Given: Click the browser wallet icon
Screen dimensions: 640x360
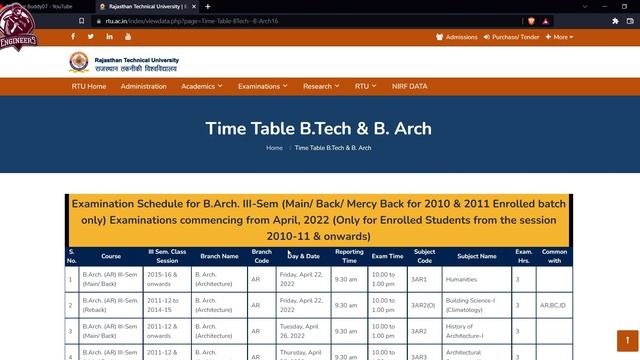Looking at the screenshot, I should coord(631,21).
